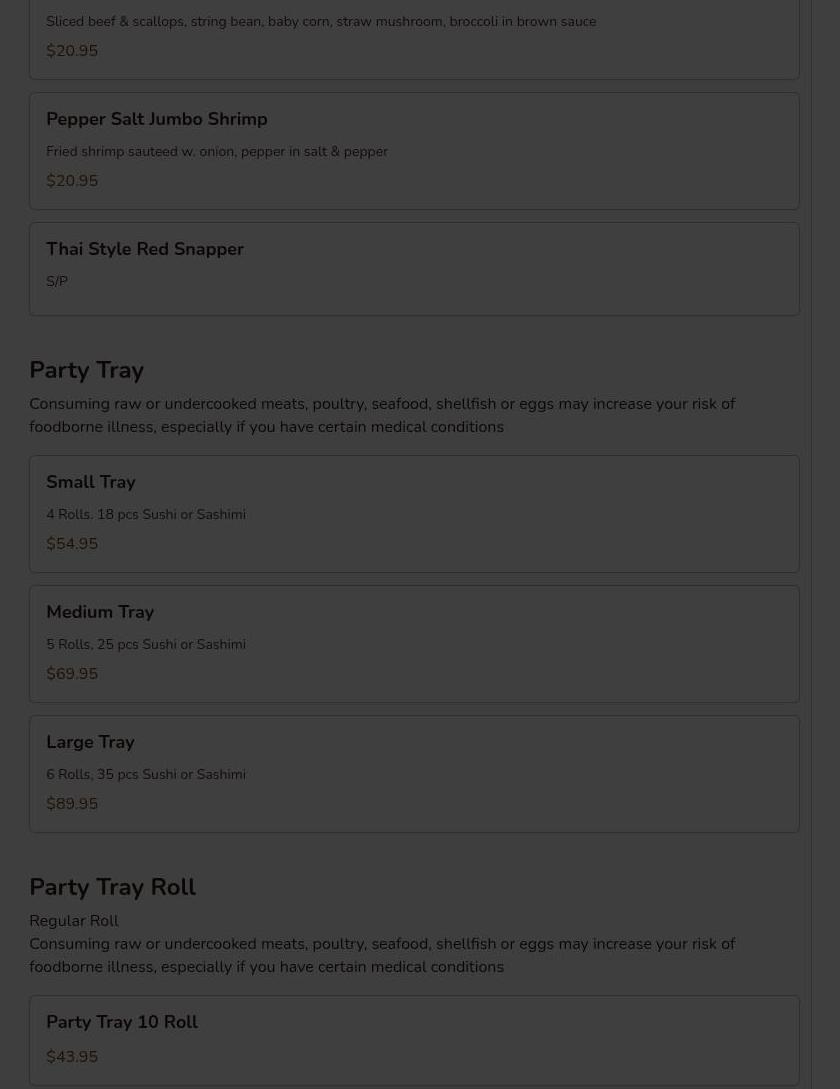Click the Small Tray $54.95 price
Viewport: 840px width, 1089px height.
[72, 544]
